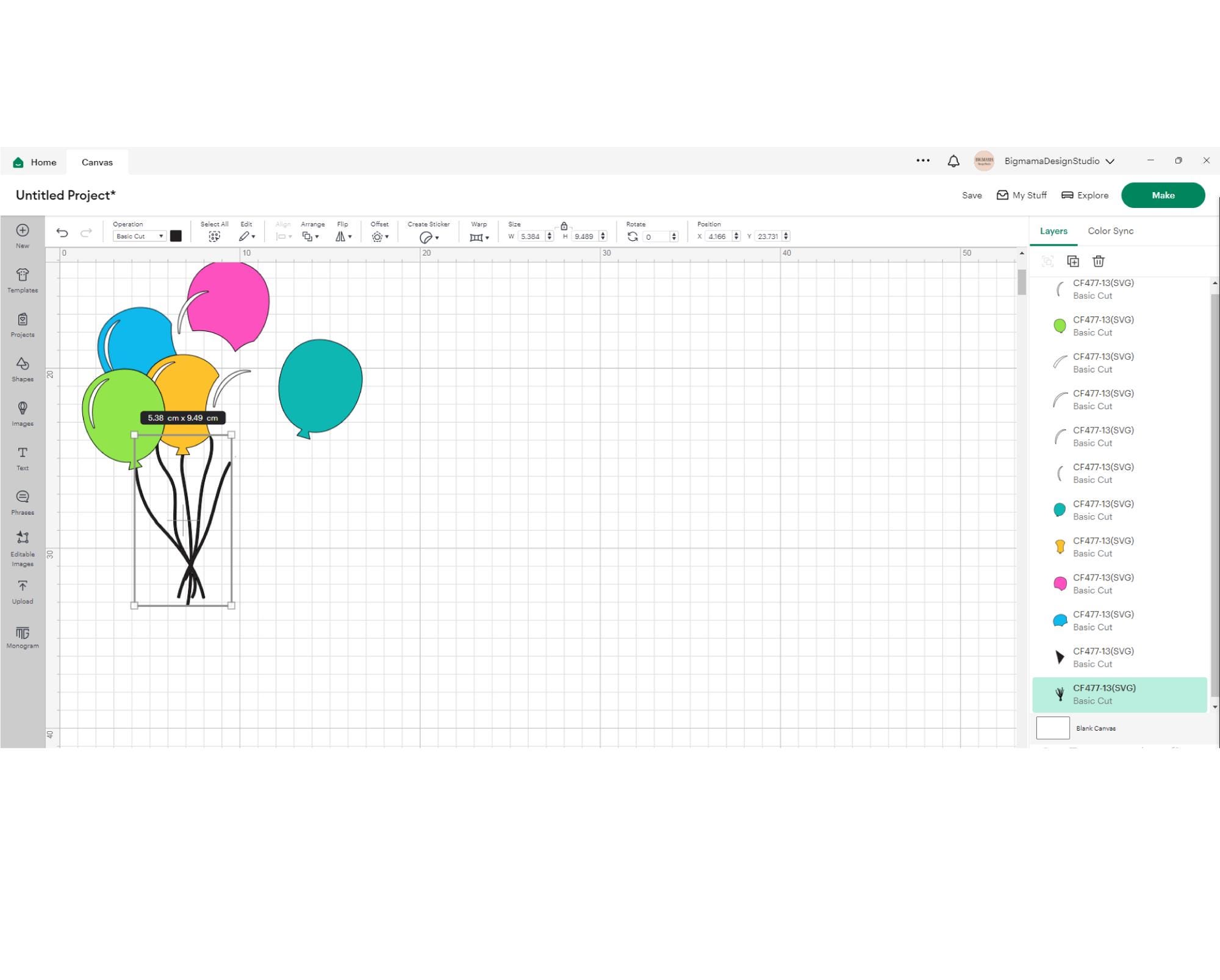Image resolution: width=1220 pixels, height=980 pixels.
Task: Expand the Flip dropdown
Action: pyautogui.click(x=343, y=237)
